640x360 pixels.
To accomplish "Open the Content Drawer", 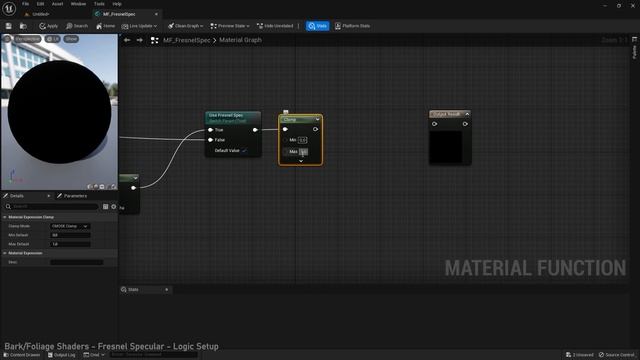I will coord(22,355).
